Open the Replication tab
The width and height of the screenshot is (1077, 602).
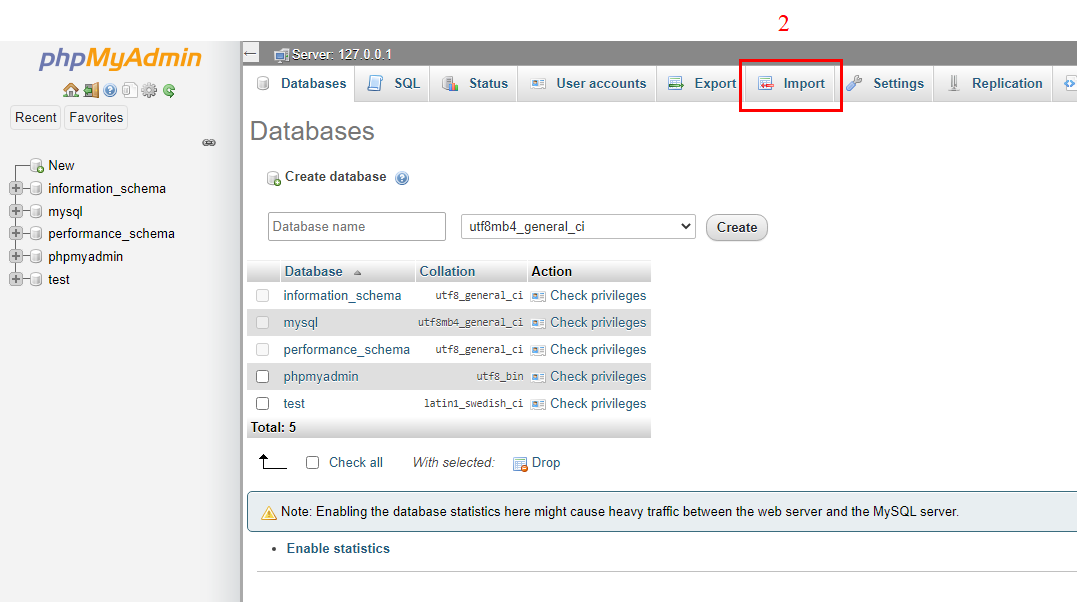994,84
